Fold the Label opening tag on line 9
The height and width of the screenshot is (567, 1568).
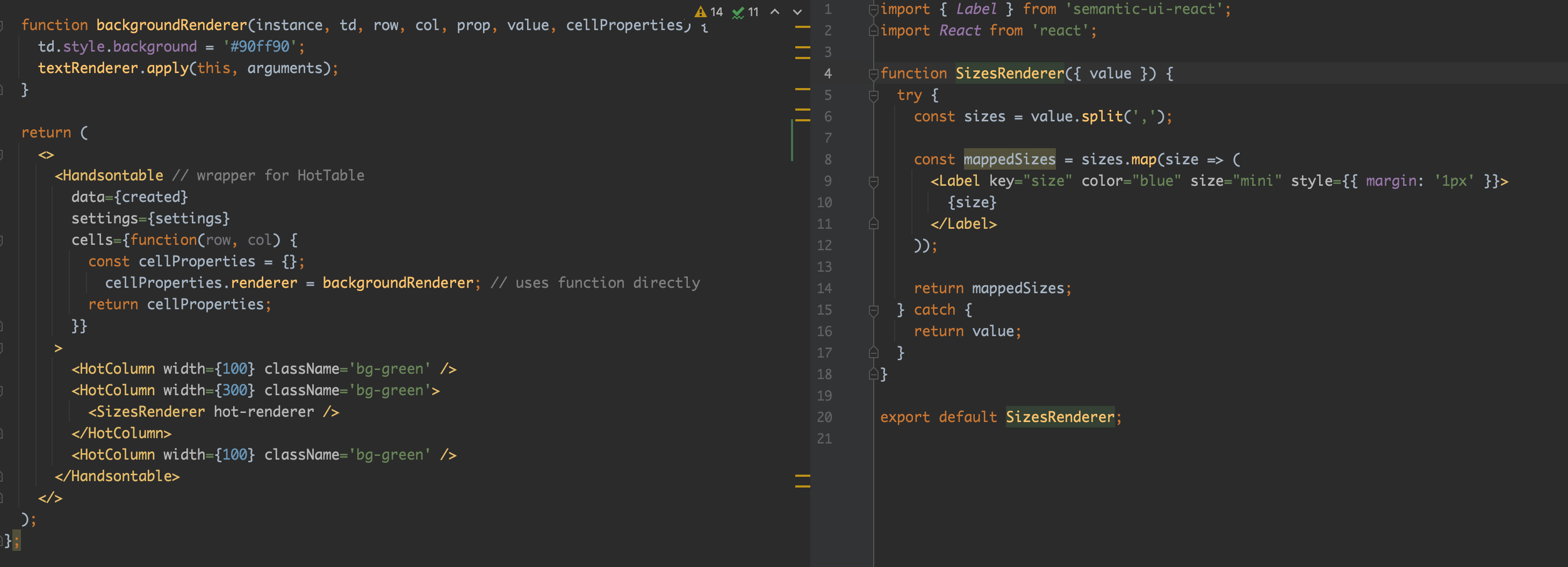(x=874, y=181)
